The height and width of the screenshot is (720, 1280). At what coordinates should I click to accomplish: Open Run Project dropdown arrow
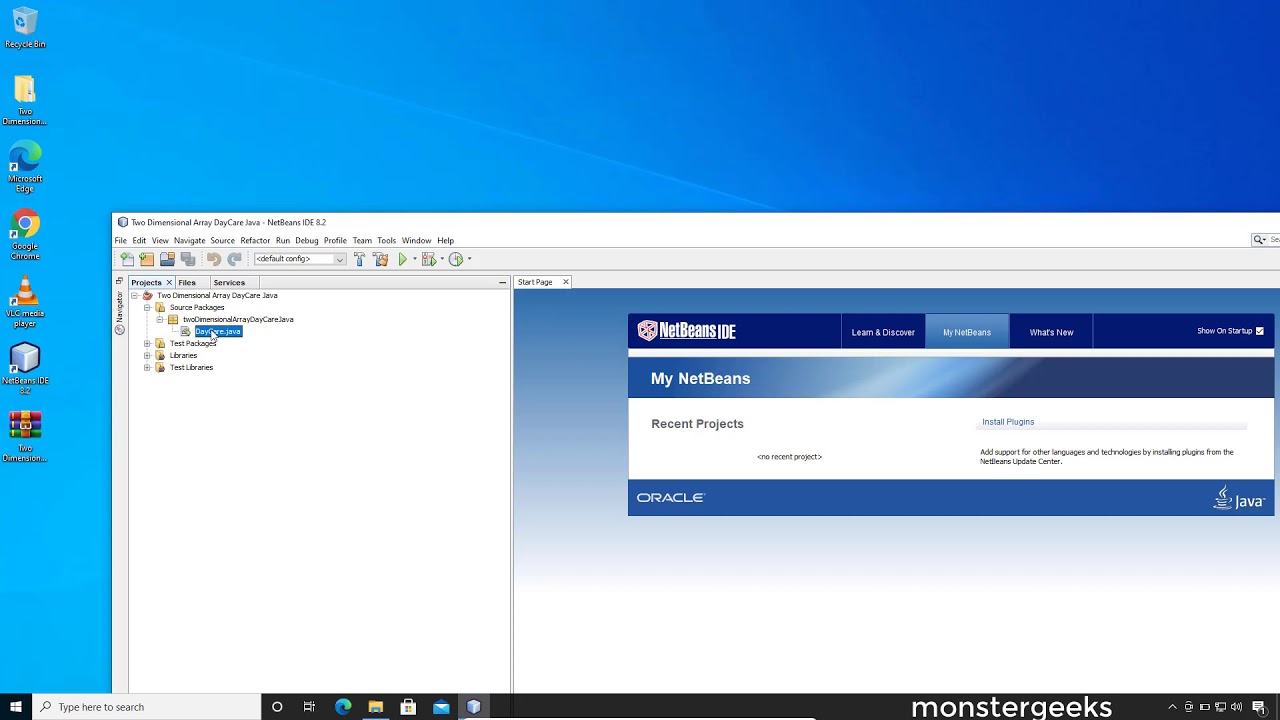point(415,259)
